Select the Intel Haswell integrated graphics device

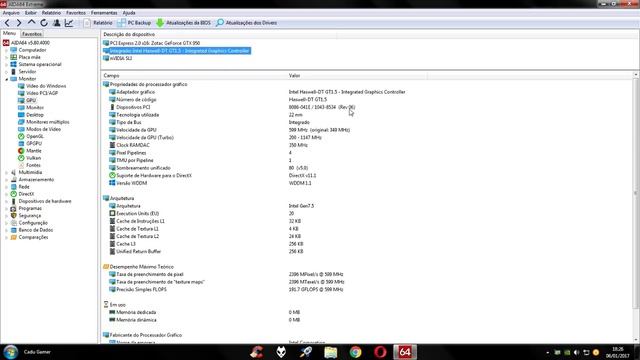pos(176,51)
